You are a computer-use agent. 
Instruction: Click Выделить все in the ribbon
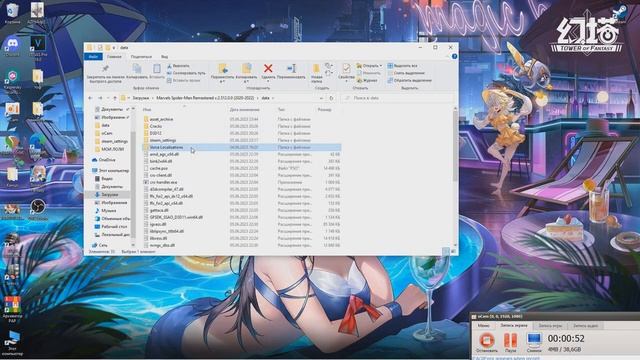pos(402,66)
